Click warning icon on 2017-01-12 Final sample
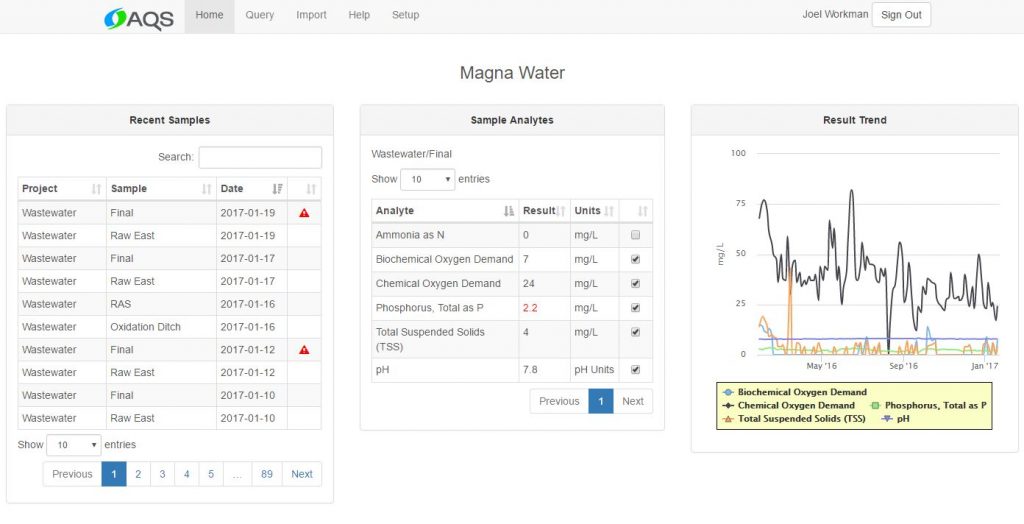Image resolution: width=1024 pixels, height=524 pixels. (x=304, y=350)
